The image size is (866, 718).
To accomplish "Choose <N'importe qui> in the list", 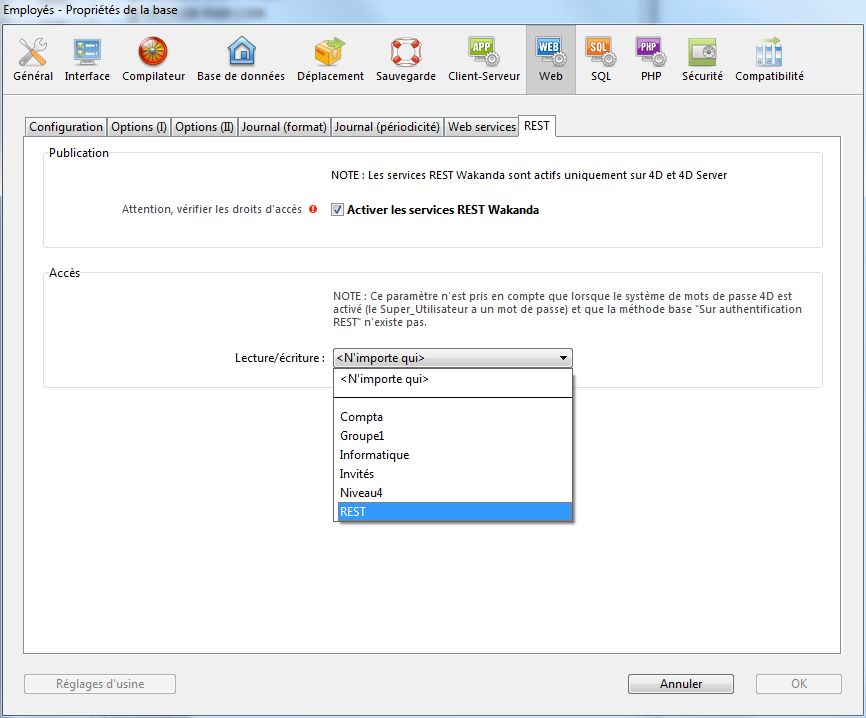I will (x=455, y=379).
